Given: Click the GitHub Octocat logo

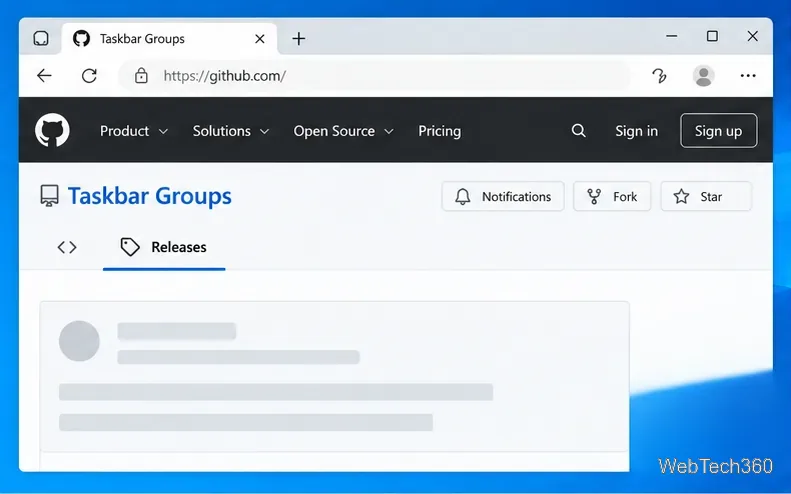Looking at the screenshot, I should click(52, 130).
